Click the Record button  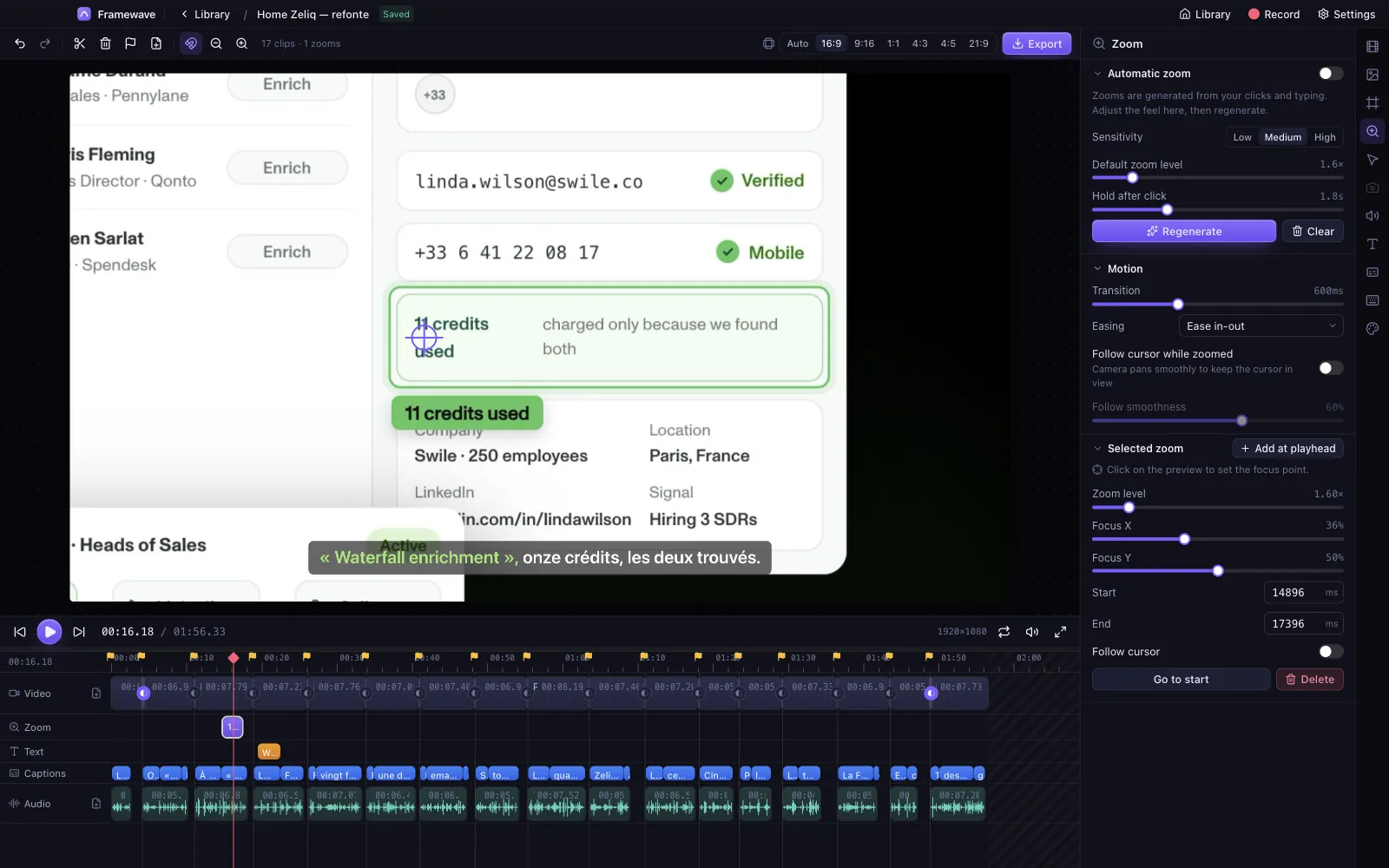[1274, 15]
